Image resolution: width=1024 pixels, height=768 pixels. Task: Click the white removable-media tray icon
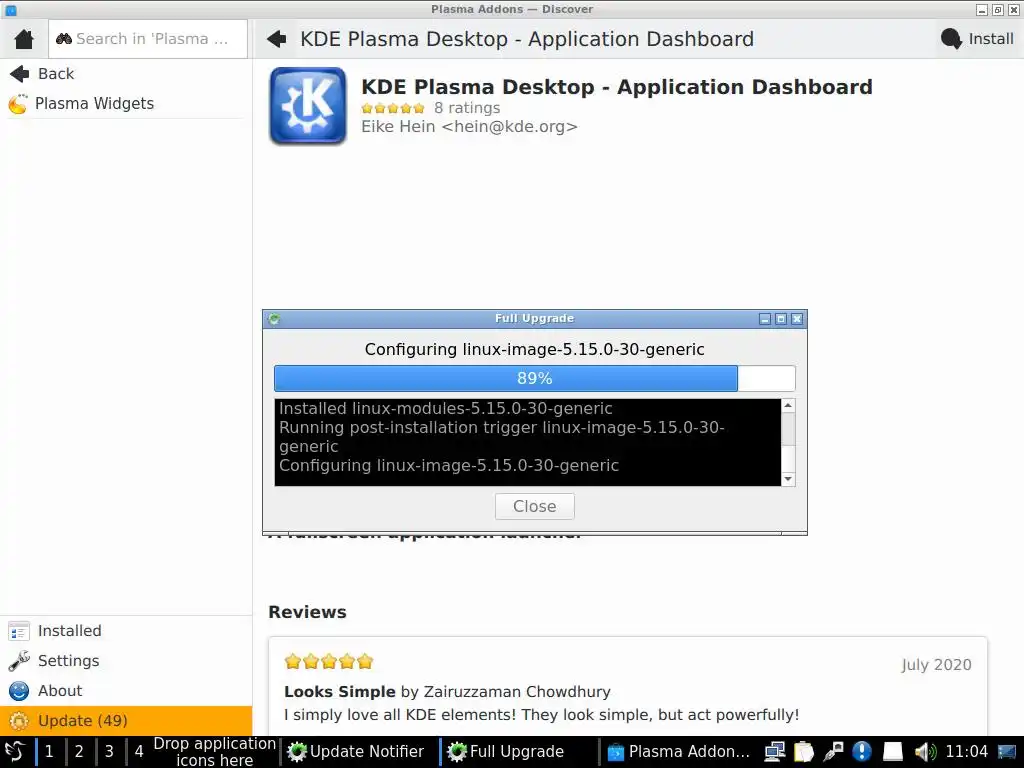pyautogui.click(x=893, y=752)
